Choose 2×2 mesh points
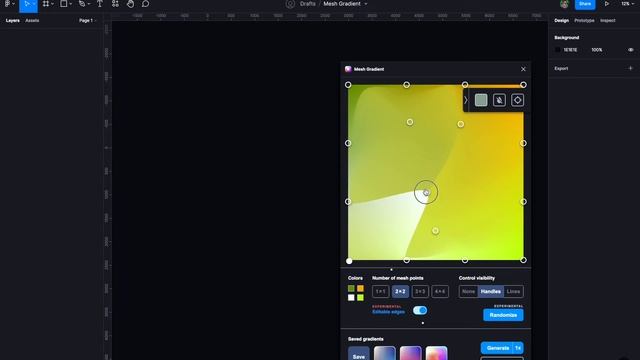Image resolution: width=640 pixels, height=360 pixels. click(400, 291)
